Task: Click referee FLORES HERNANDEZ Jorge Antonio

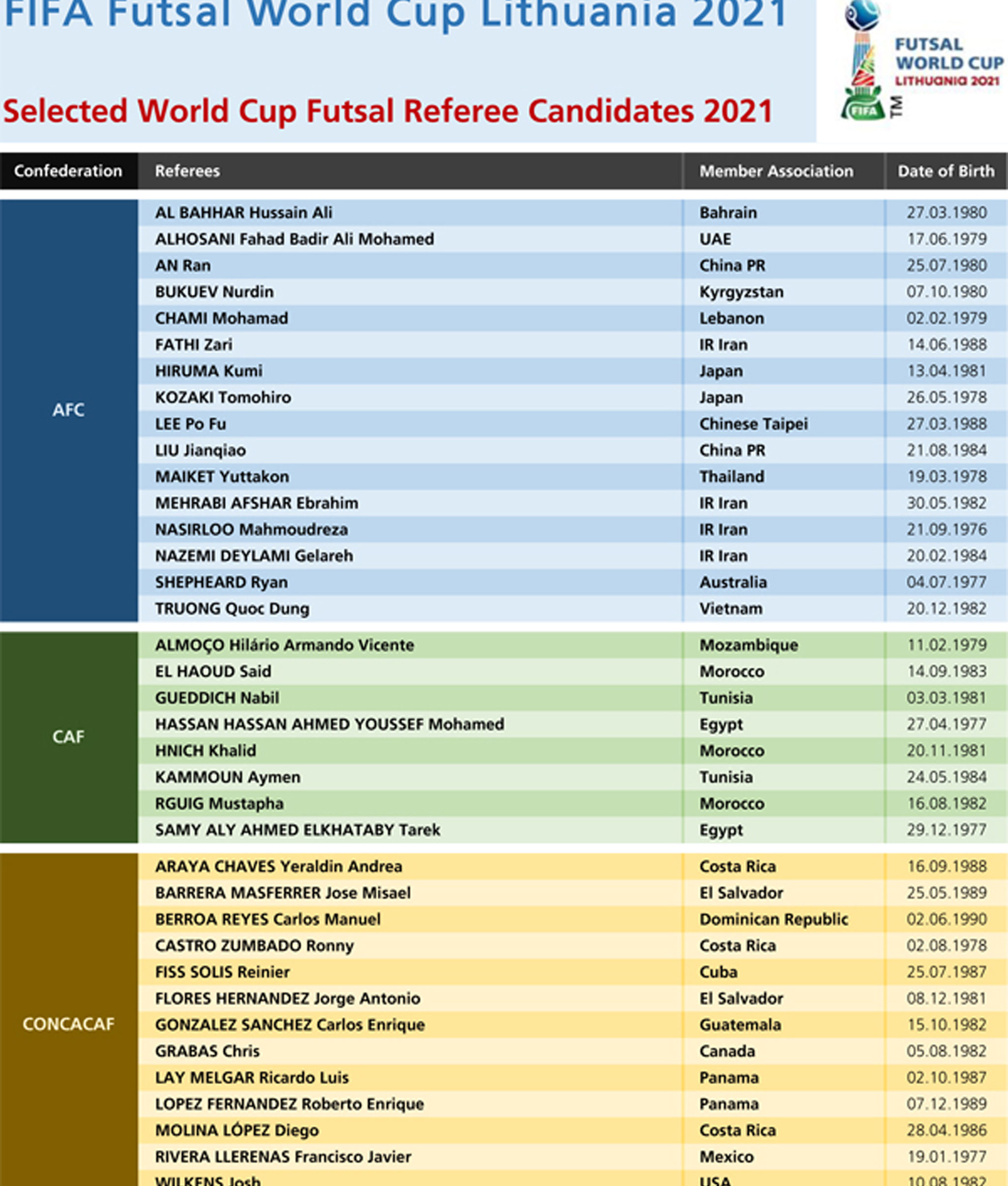Action: point(288,998)
